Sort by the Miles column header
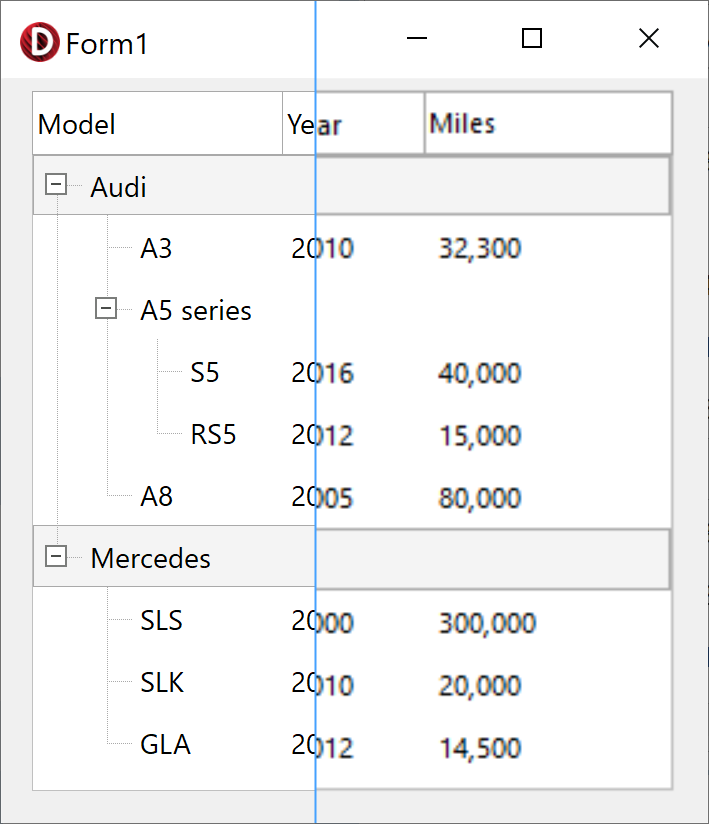Screen dimensions: 709x824 [548, 124]
